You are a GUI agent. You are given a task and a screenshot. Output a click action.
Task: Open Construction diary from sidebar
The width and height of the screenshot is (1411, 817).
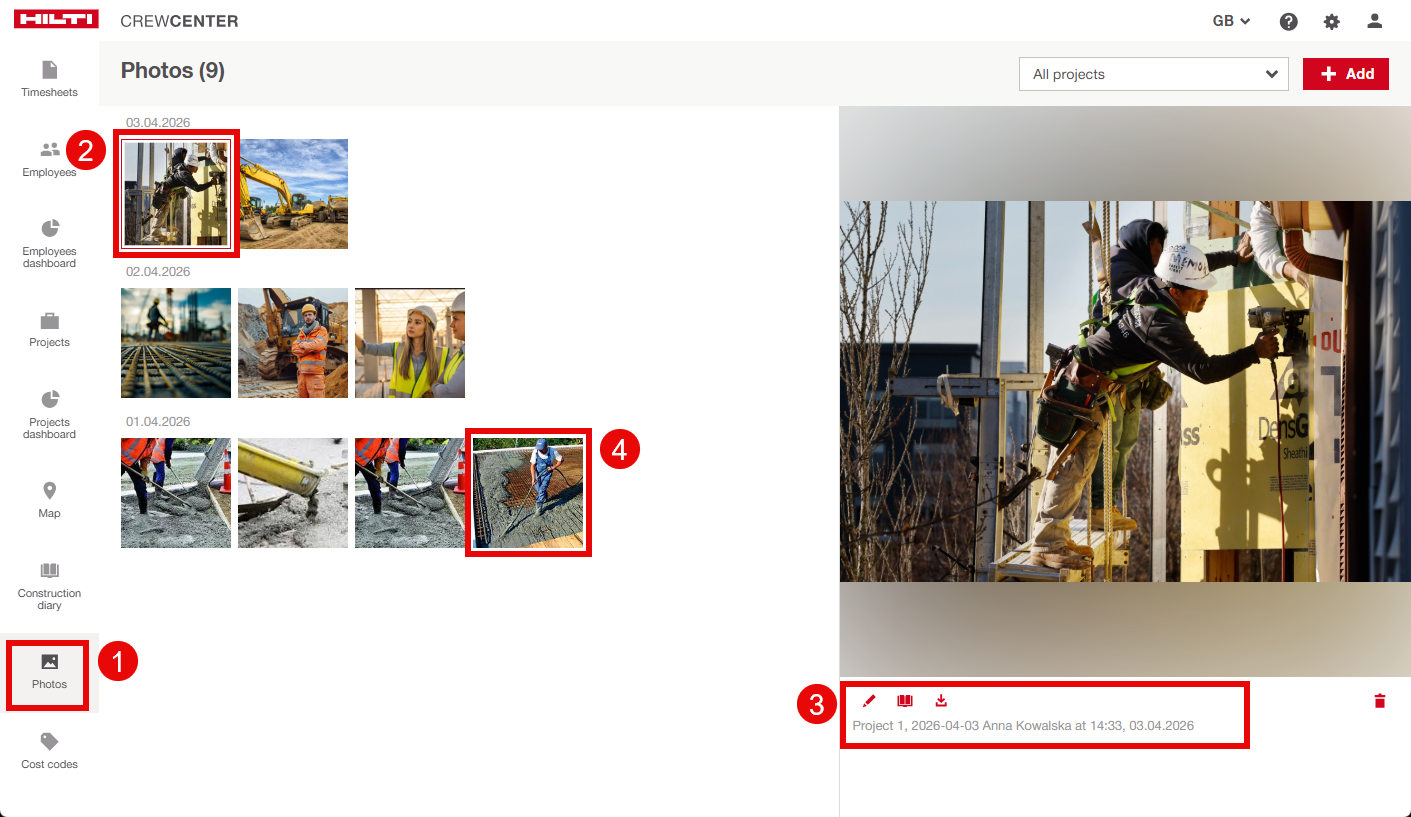[x=49, y=585]
